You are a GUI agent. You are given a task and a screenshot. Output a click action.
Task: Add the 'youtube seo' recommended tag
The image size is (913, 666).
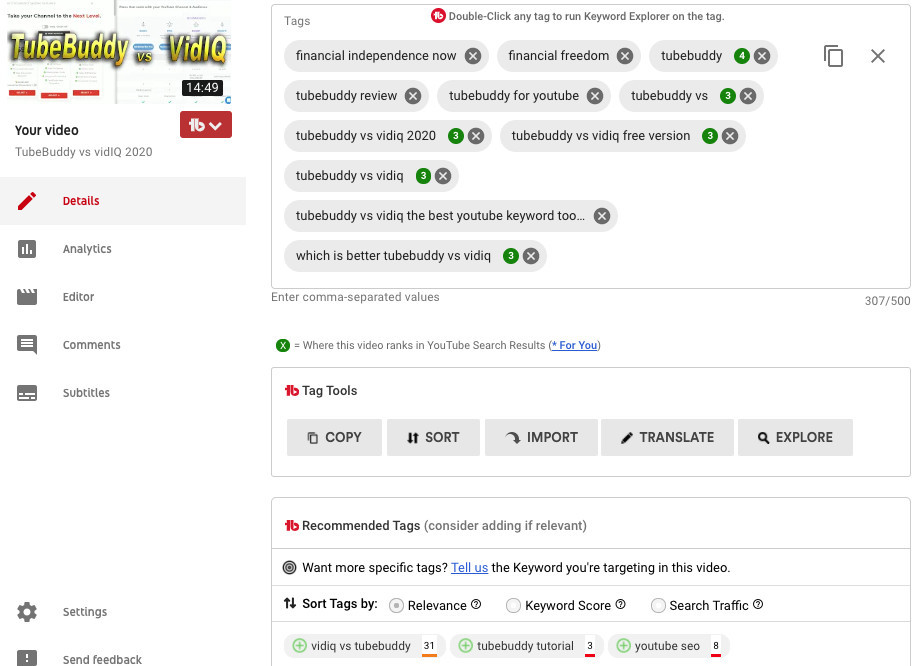pyautogui.click(x=623, y=646)
